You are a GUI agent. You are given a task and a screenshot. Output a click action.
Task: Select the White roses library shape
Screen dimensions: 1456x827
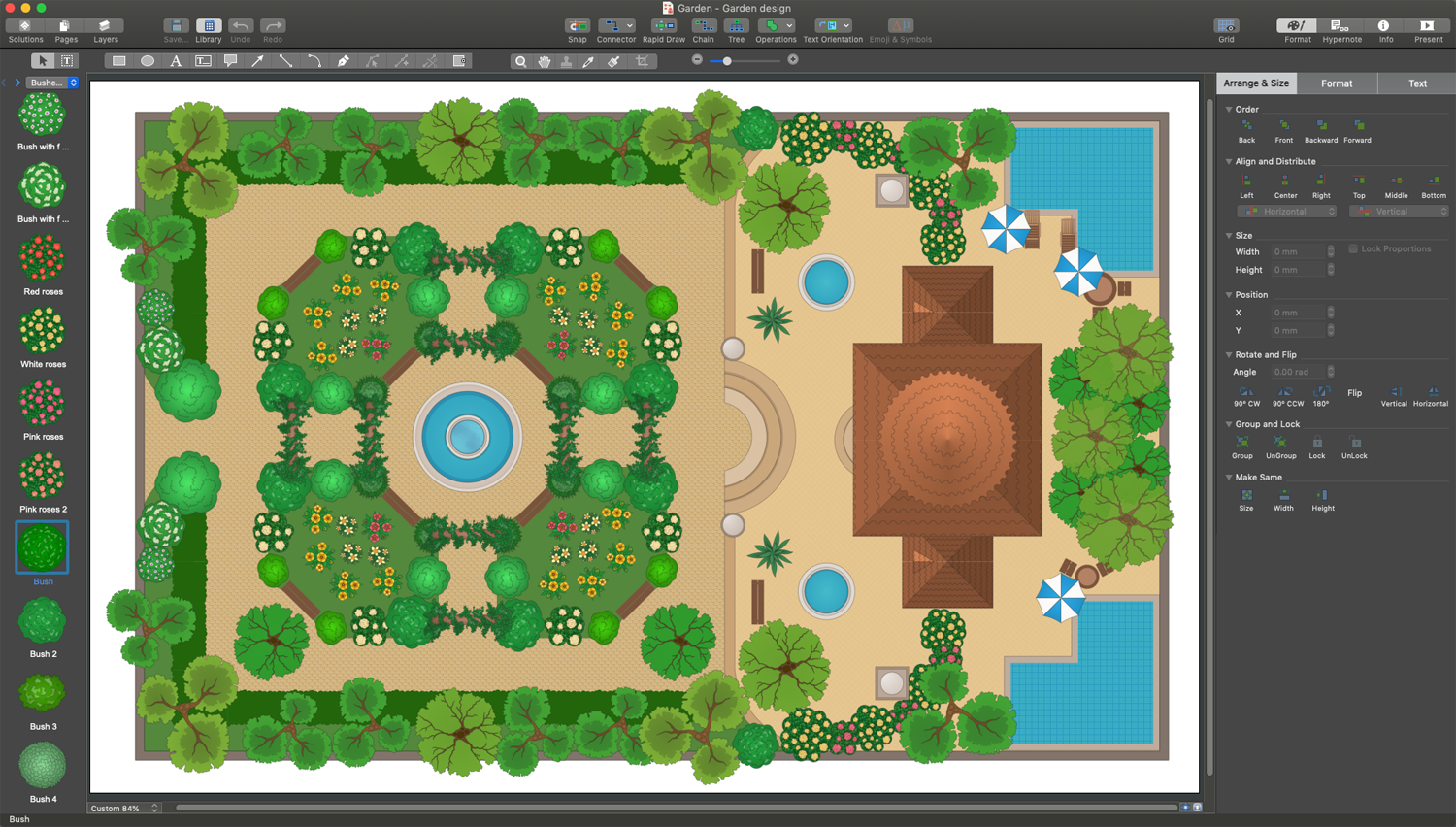[x=43, y=337]
